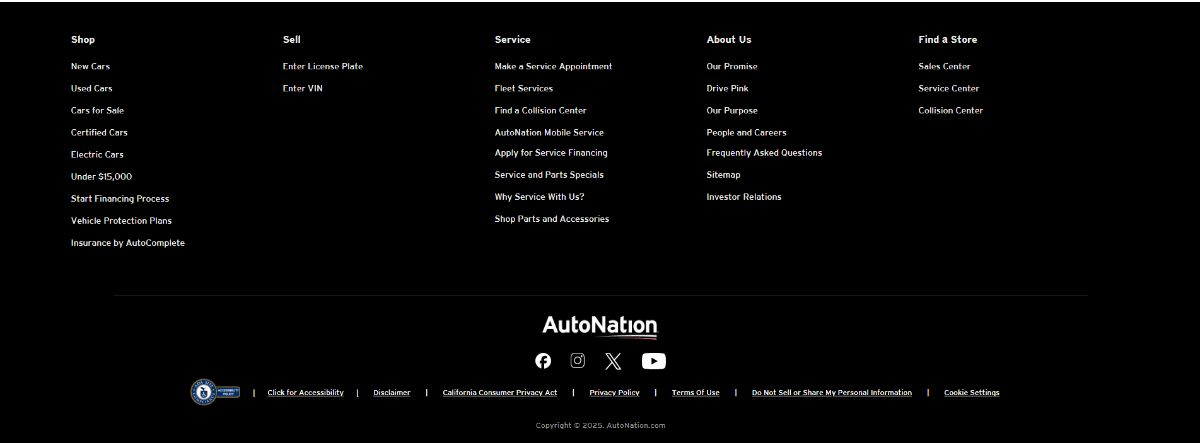The image size is (1200, 443).
Task: Open AutoNation's YouTube icon
Action: pos(654,361)
